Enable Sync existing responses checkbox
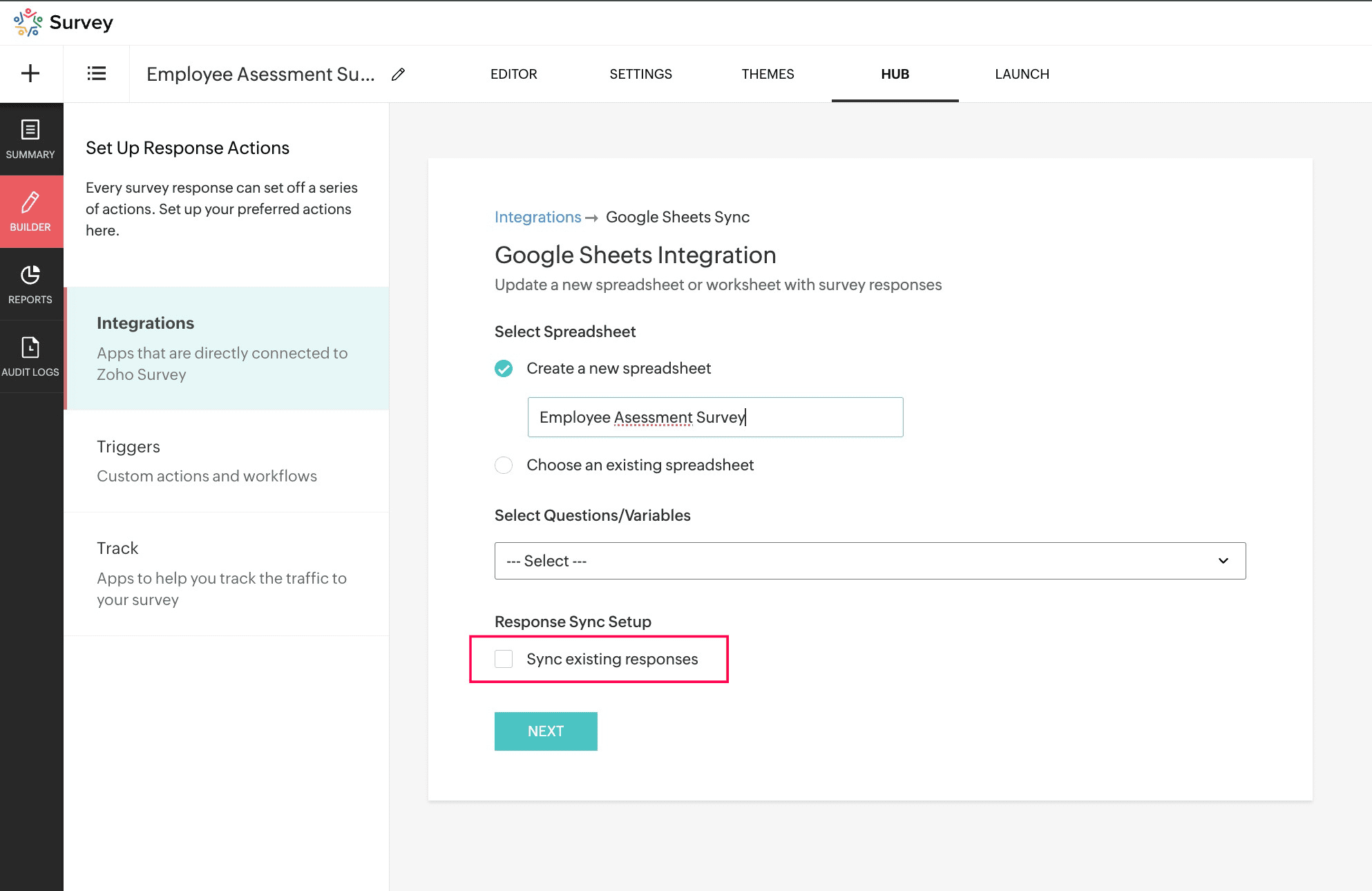Image resolution: width=1372 pixels, height=891 pixels. pos(504,659)
